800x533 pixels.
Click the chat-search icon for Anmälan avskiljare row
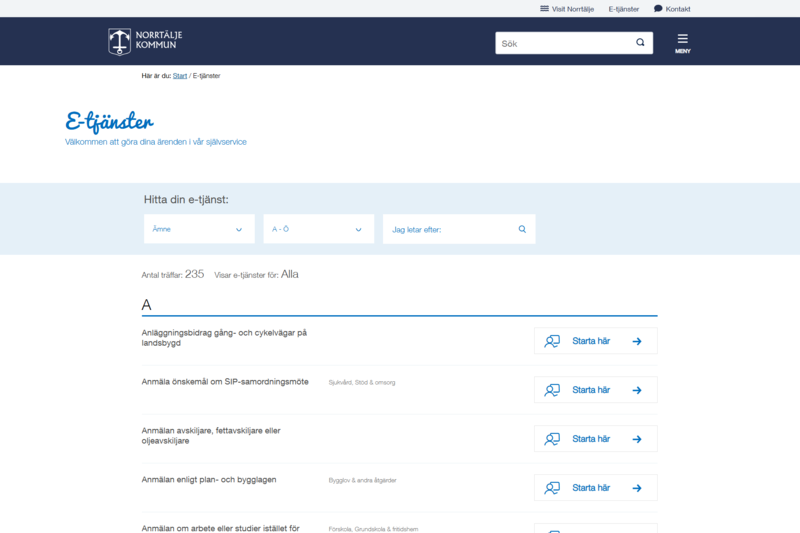(x=551, y=439)
